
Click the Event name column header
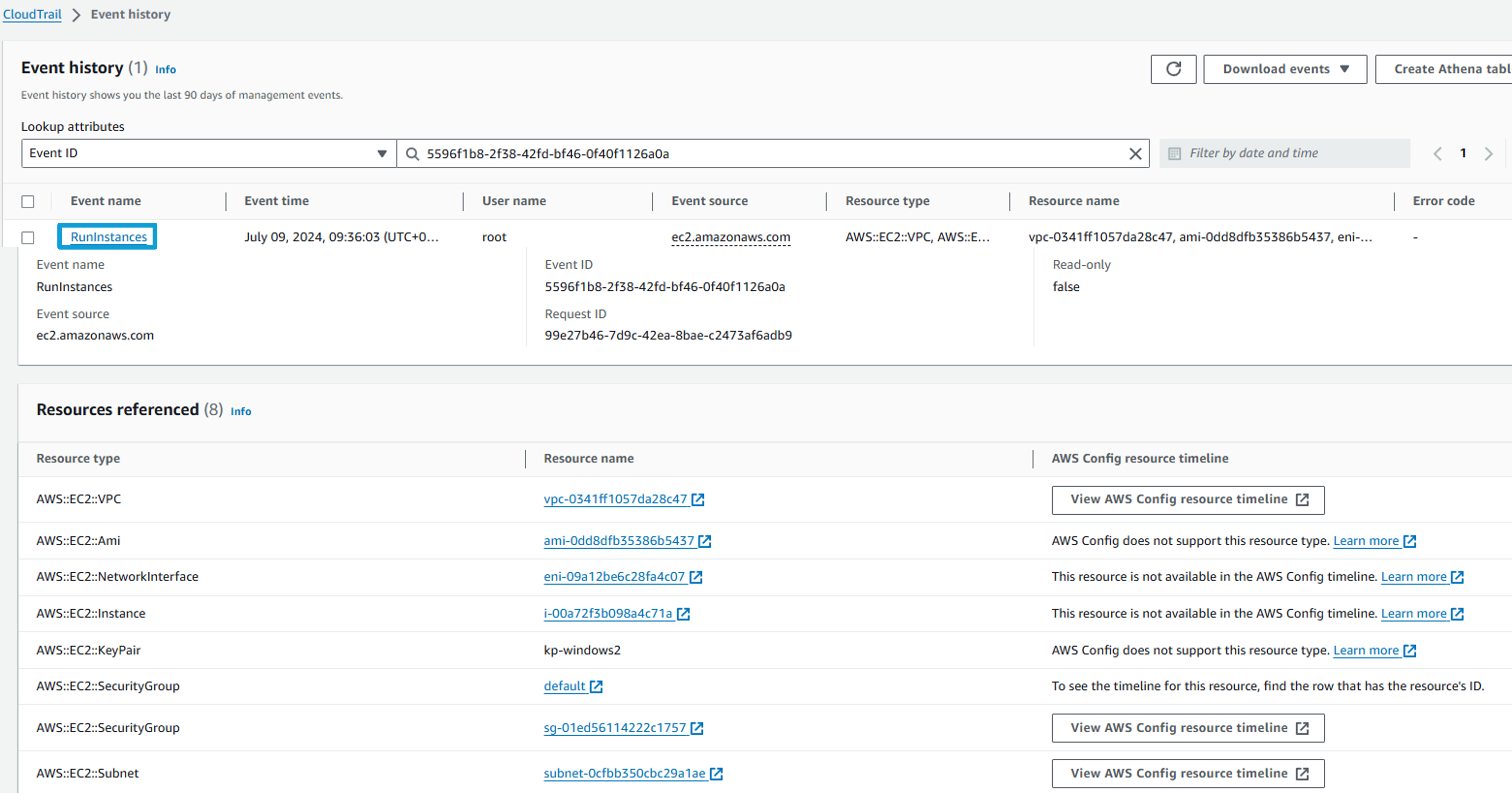point(105,201)
